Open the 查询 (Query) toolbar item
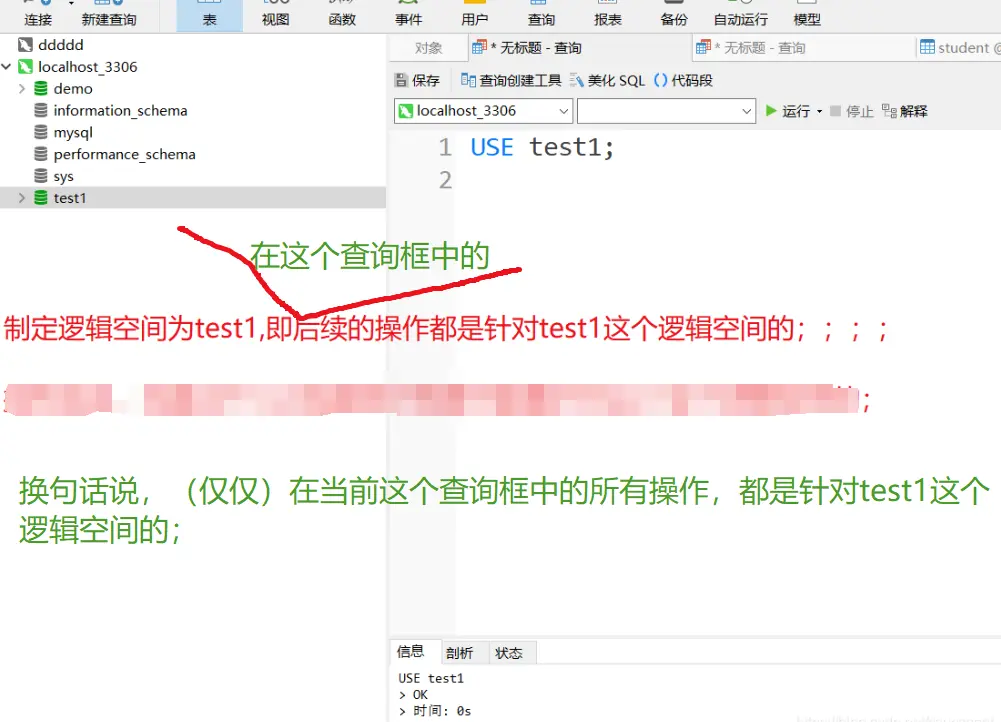The height and width of the screenshot is (722, 1001). click(541, 15)
